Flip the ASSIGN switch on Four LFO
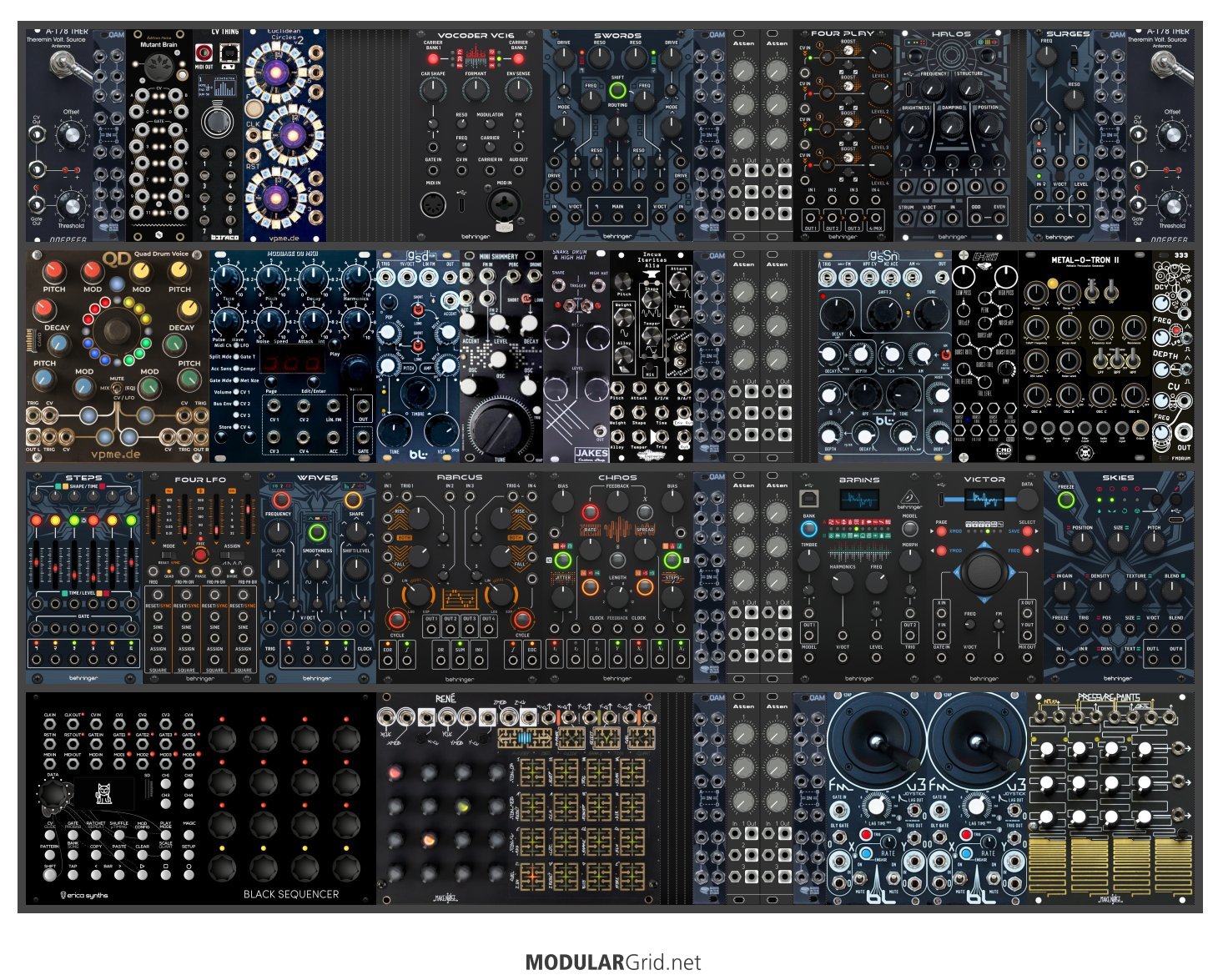 click(x=232, y=555)
